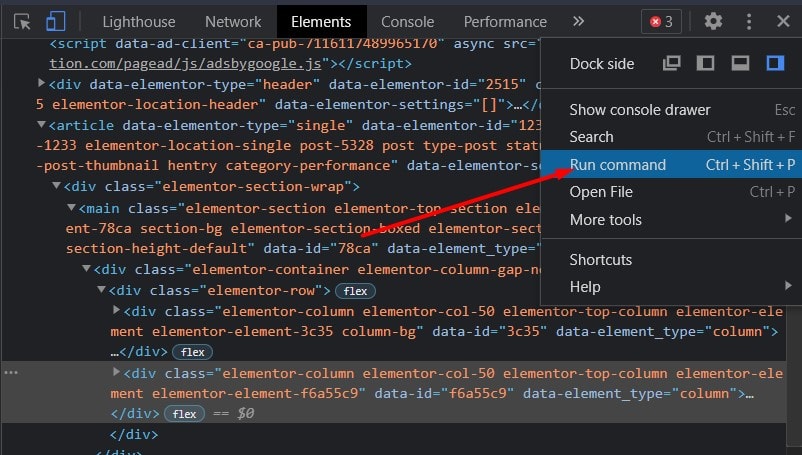Image resolution: width=802 pixels, height=455 pixels.
Task: Open the Performance tab
Action: pos(505,22)
